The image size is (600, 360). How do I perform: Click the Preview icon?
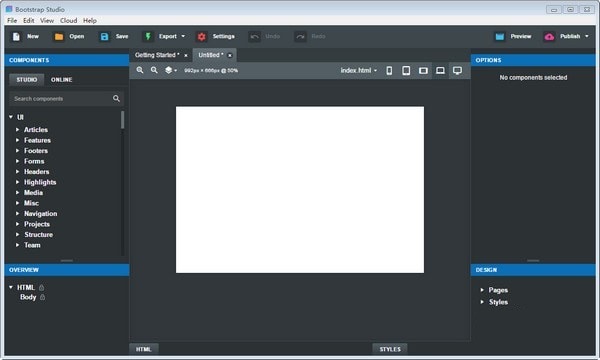pos(500,36)
